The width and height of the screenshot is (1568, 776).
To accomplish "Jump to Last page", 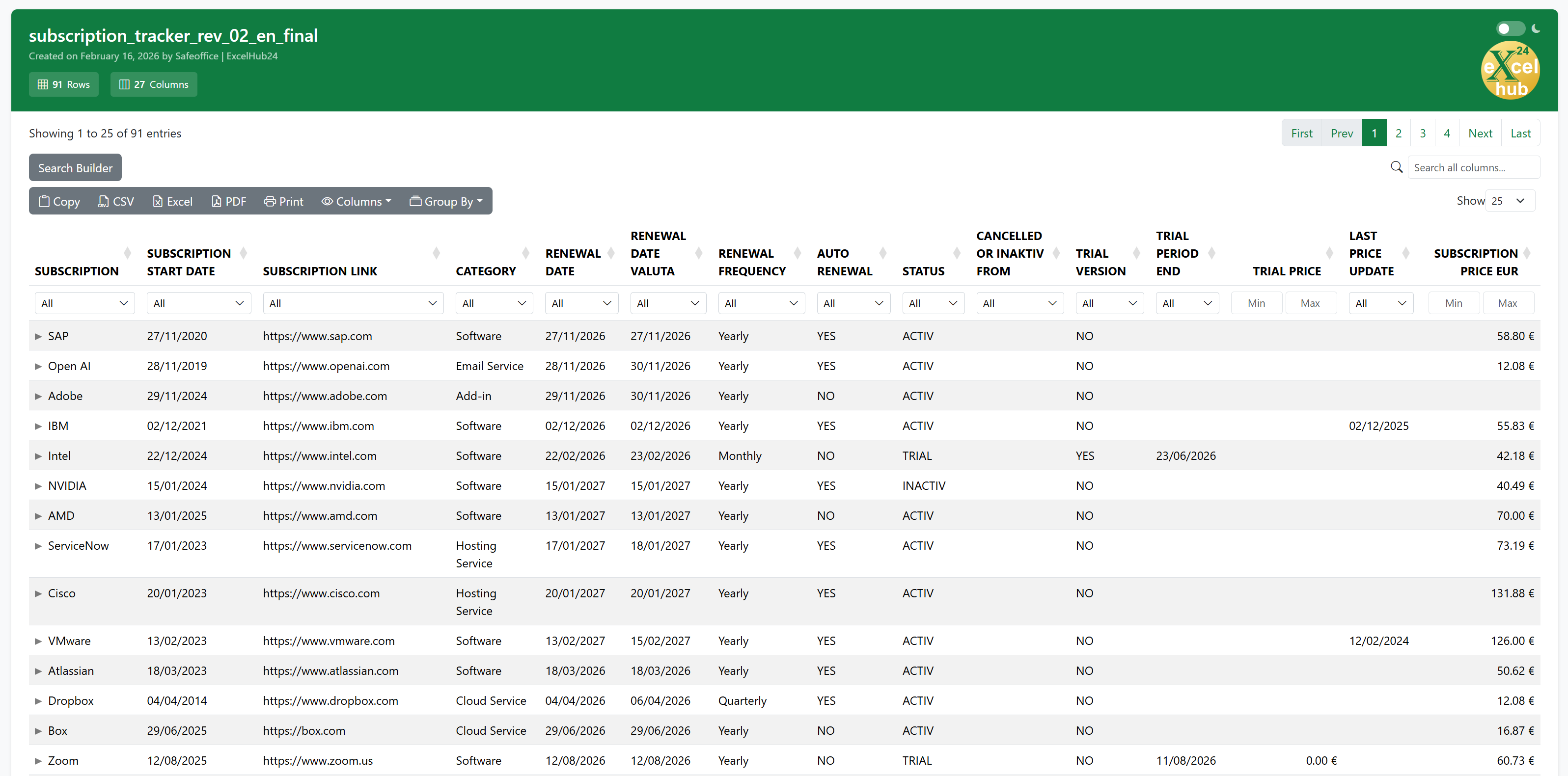I will [1520, 133].
